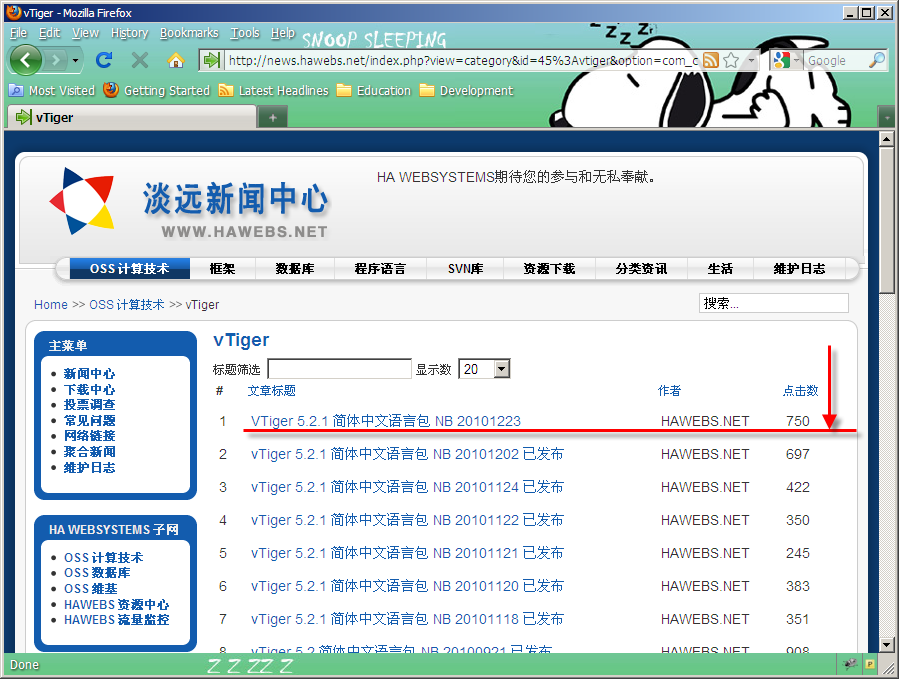This screenshot has height=679, width=899.
Task: Click the URL address field
Action: coord(462,60)
